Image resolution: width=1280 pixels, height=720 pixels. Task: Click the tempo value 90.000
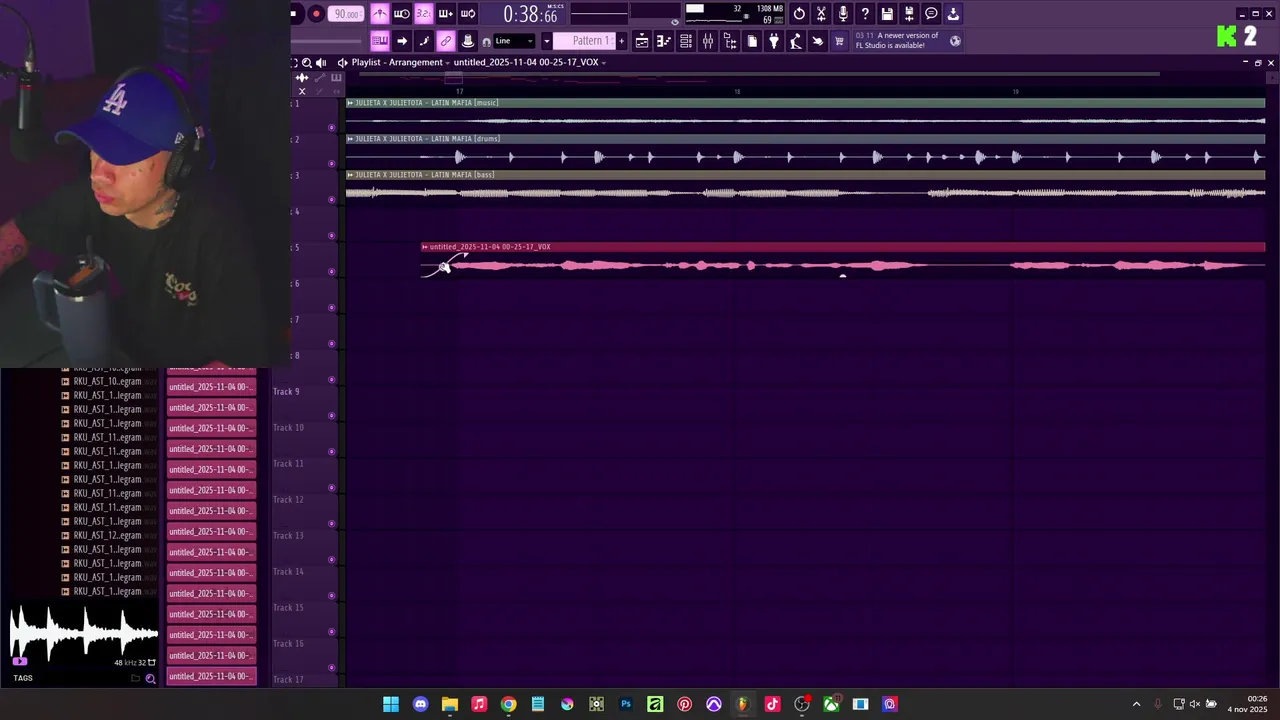(x=346, y=13)
